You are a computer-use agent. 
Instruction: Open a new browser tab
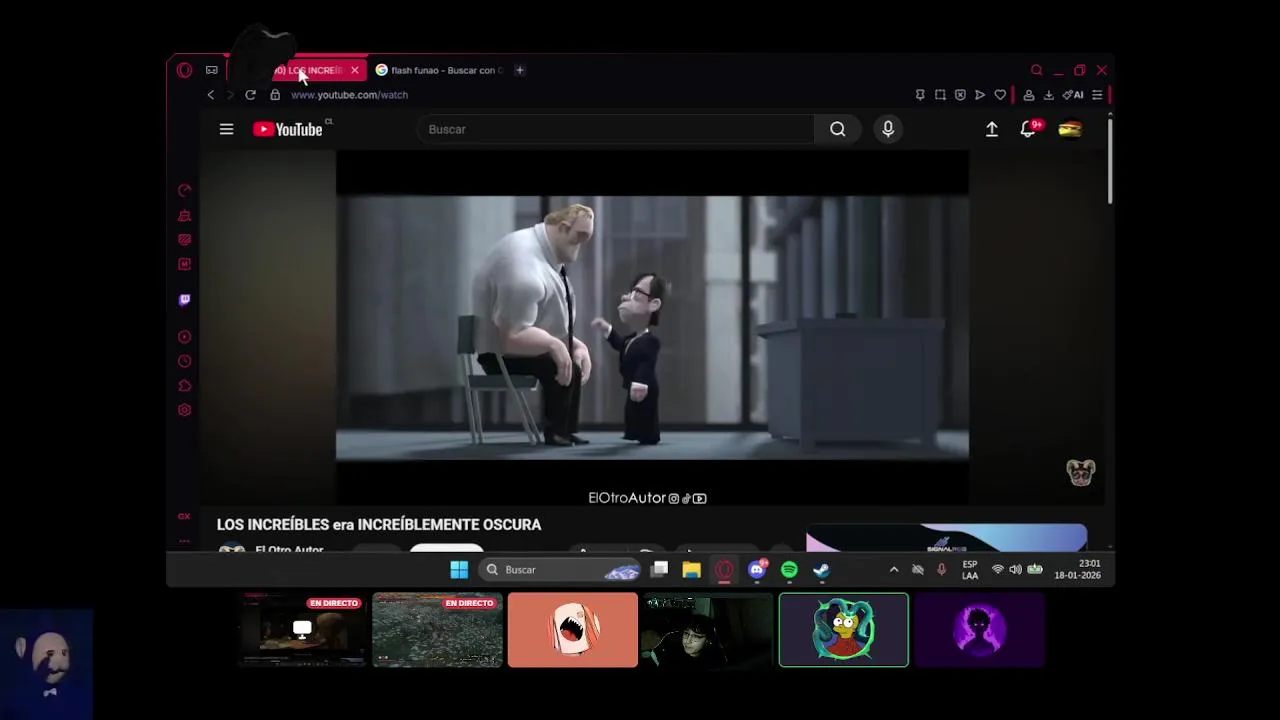tap(519, 70)
